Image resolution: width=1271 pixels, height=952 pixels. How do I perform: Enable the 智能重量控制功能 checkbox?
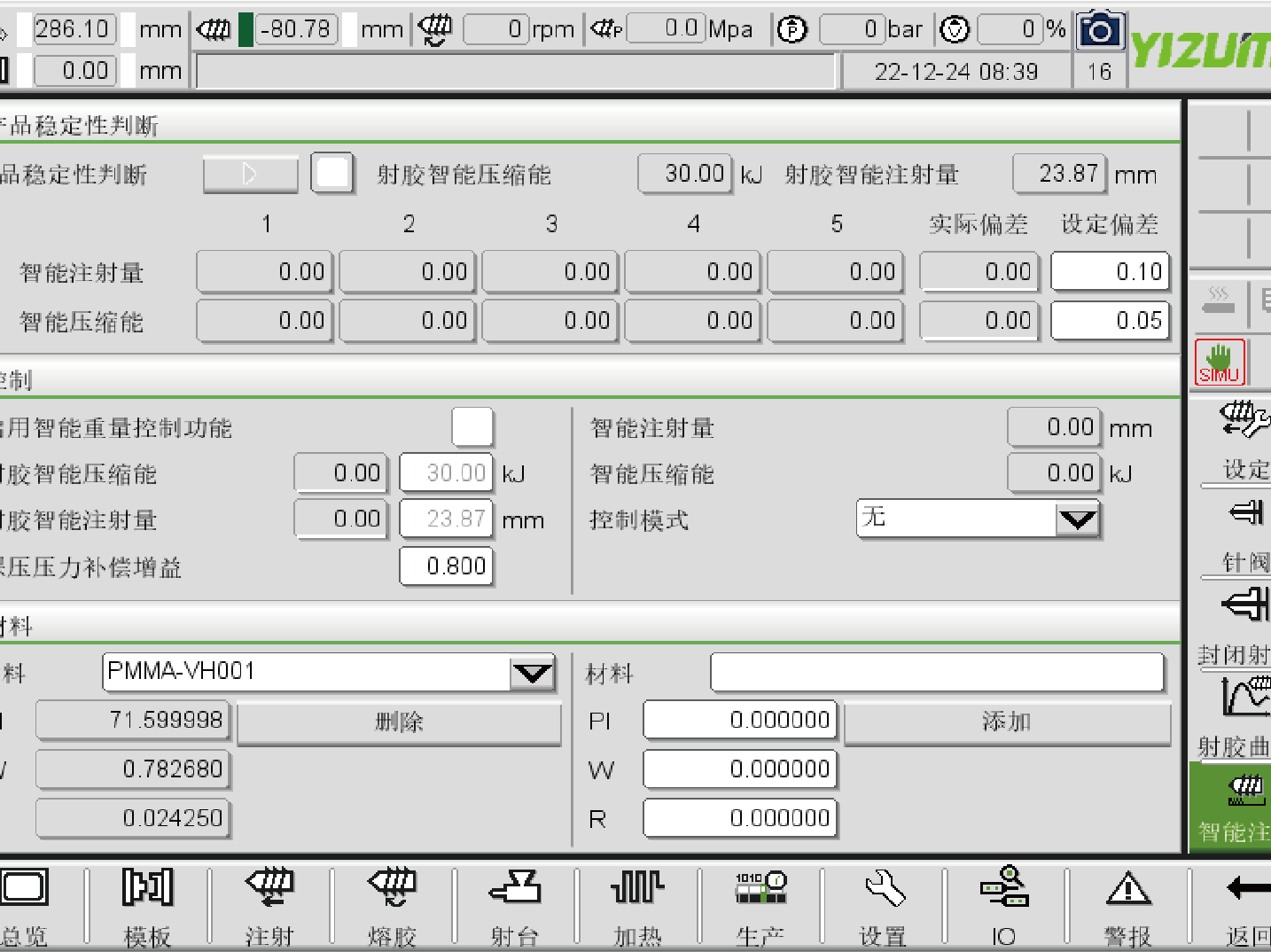(x=472, y=427)
